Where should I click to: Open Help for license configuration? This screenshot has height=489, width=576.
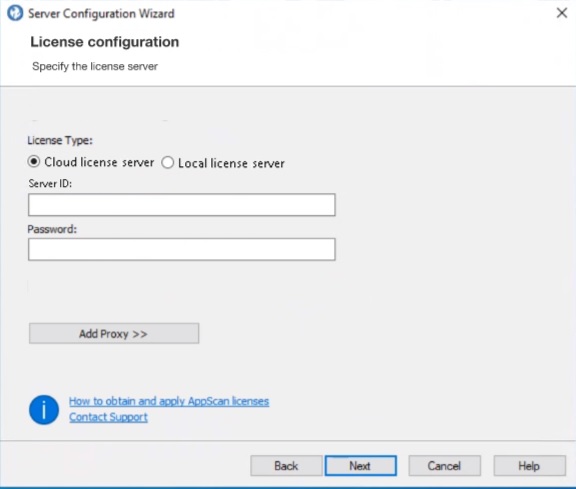point(529,466)
